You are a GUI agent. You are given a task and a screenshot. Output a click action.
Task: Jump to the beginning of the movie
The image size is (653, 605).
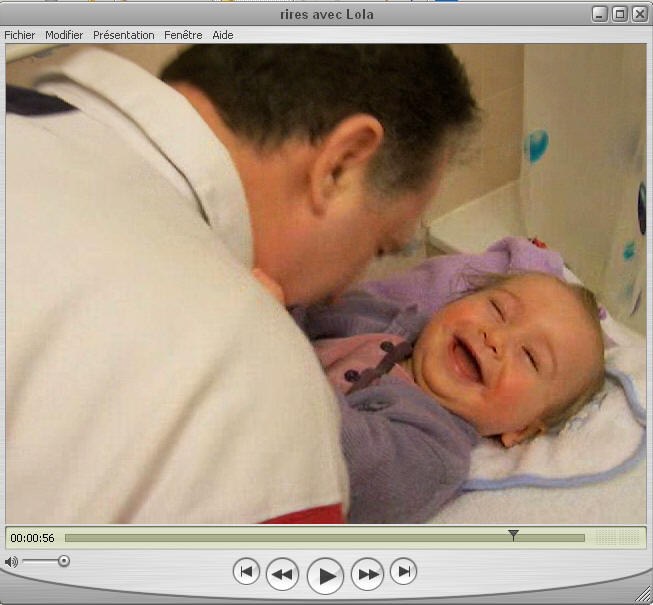[x=247, y=571]
